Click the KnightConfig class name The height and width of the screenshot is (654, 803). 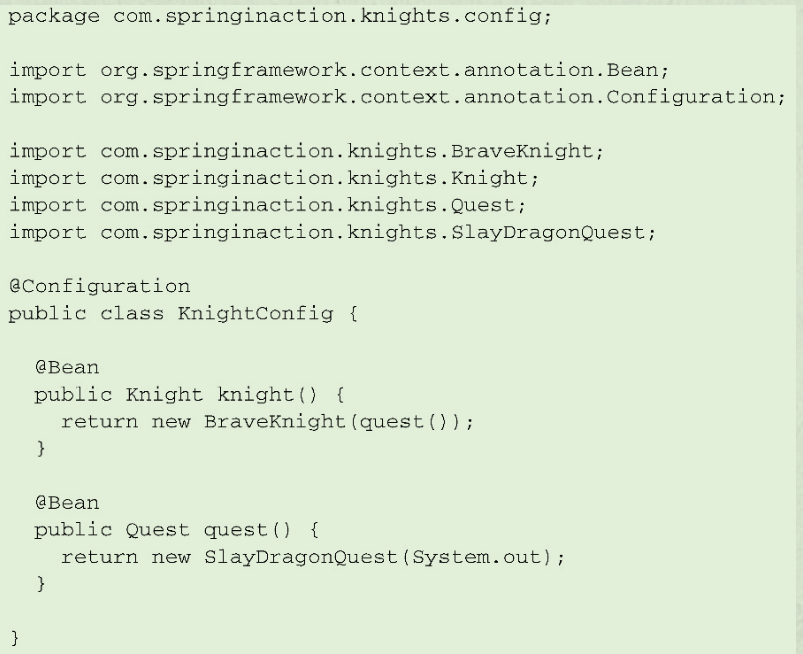coord(256,313)
